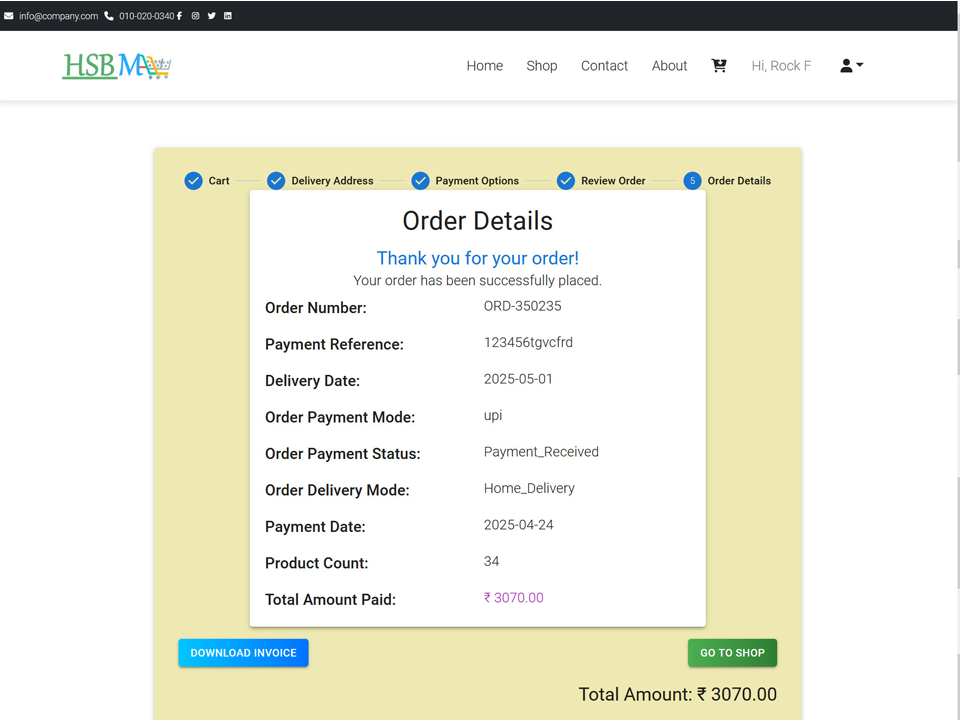Image resolution: width=960 pixels, height=720 pixels.
Task: Select the Delivery Address step
Action: tap(320, 181)
